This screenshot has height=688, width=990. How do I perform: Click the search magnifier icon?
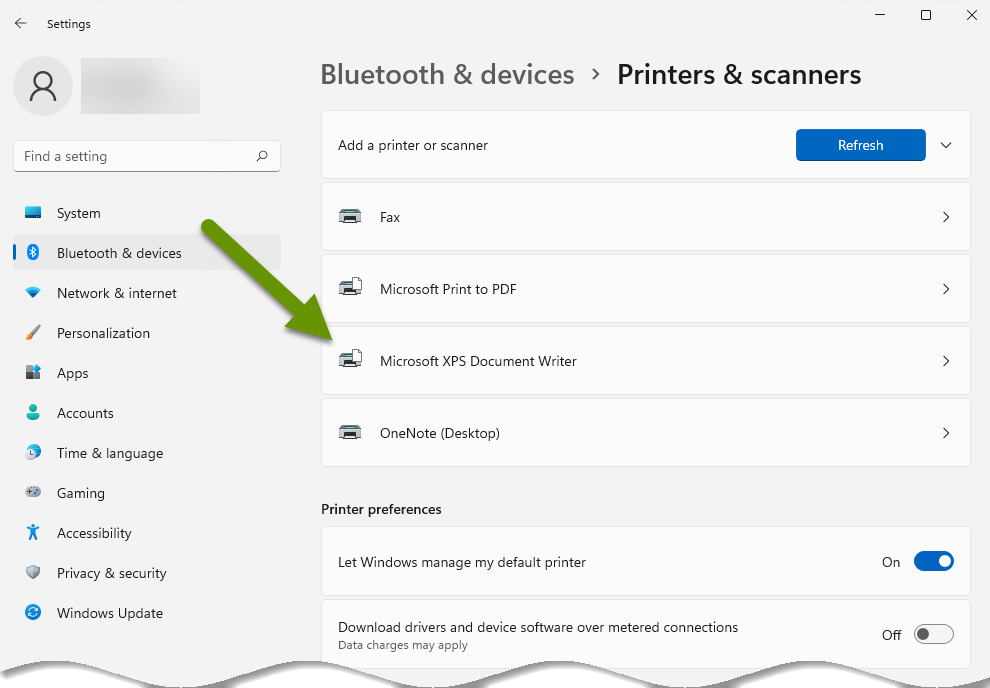[x=262, y=156]
